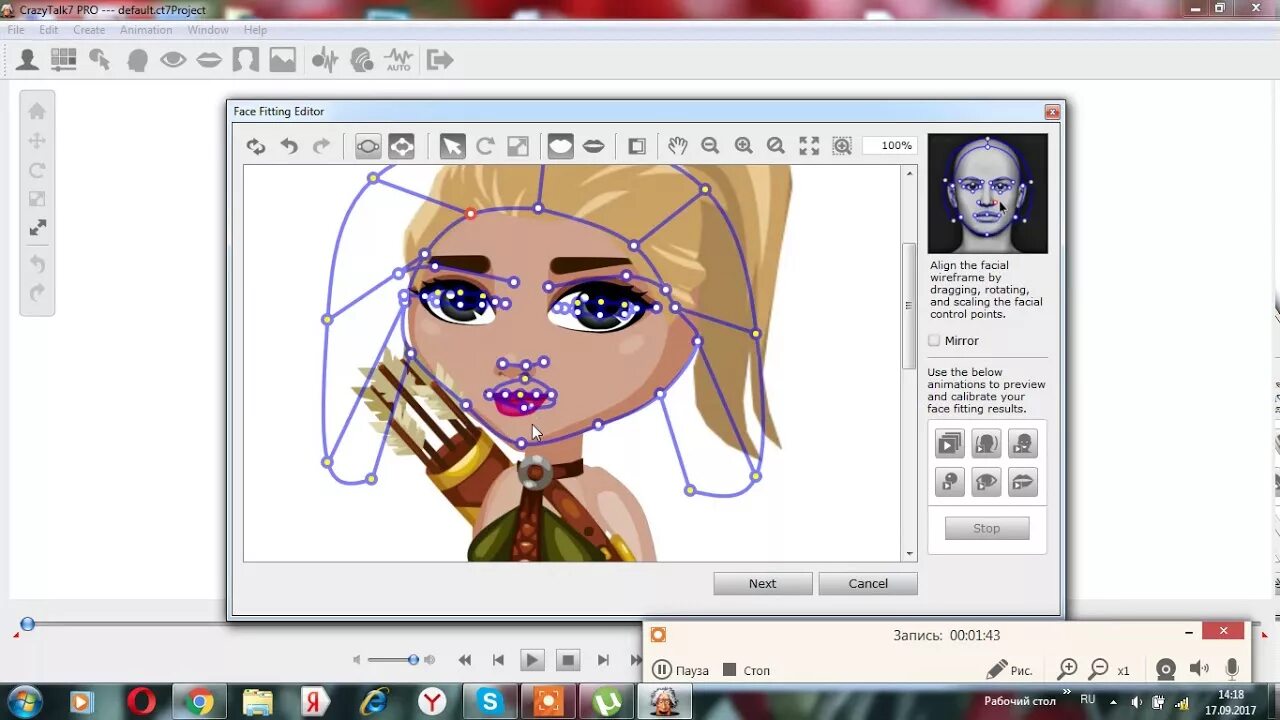
Task: Click the background mask toggle icon
Action: 637,146
